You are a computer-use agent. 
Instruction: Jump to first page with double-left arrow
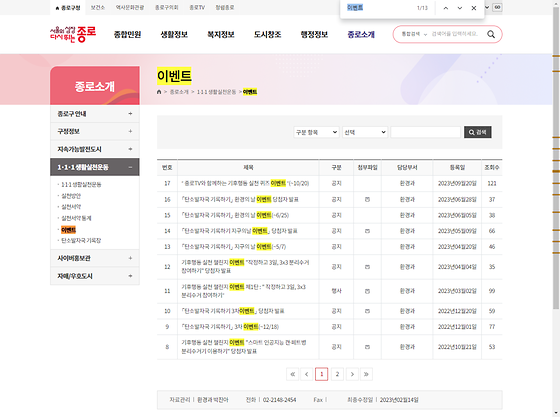click(x=292, y=374)
